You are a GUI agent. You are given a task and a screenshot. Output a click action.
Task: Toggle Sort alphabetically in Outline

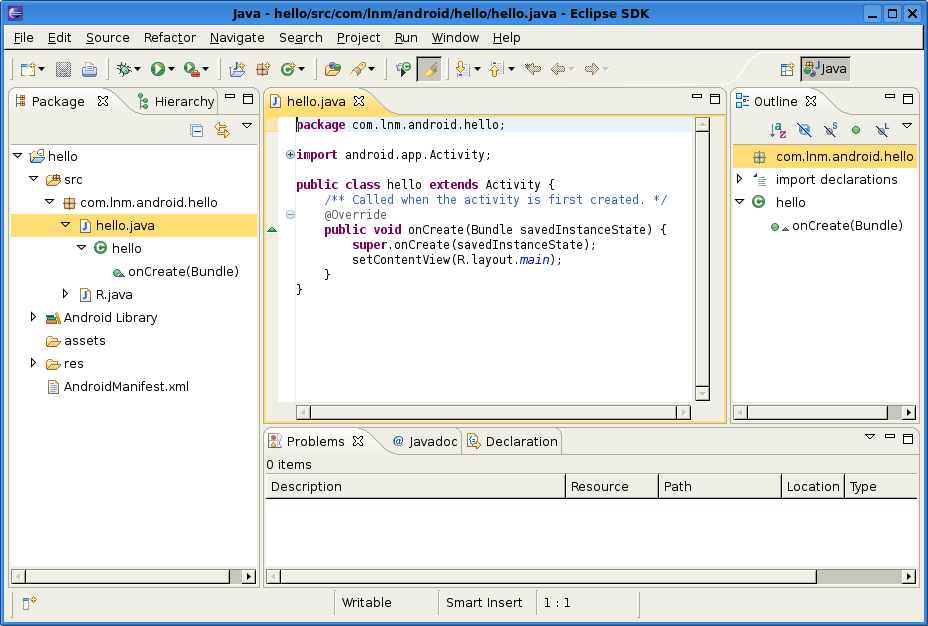[778, 130]
